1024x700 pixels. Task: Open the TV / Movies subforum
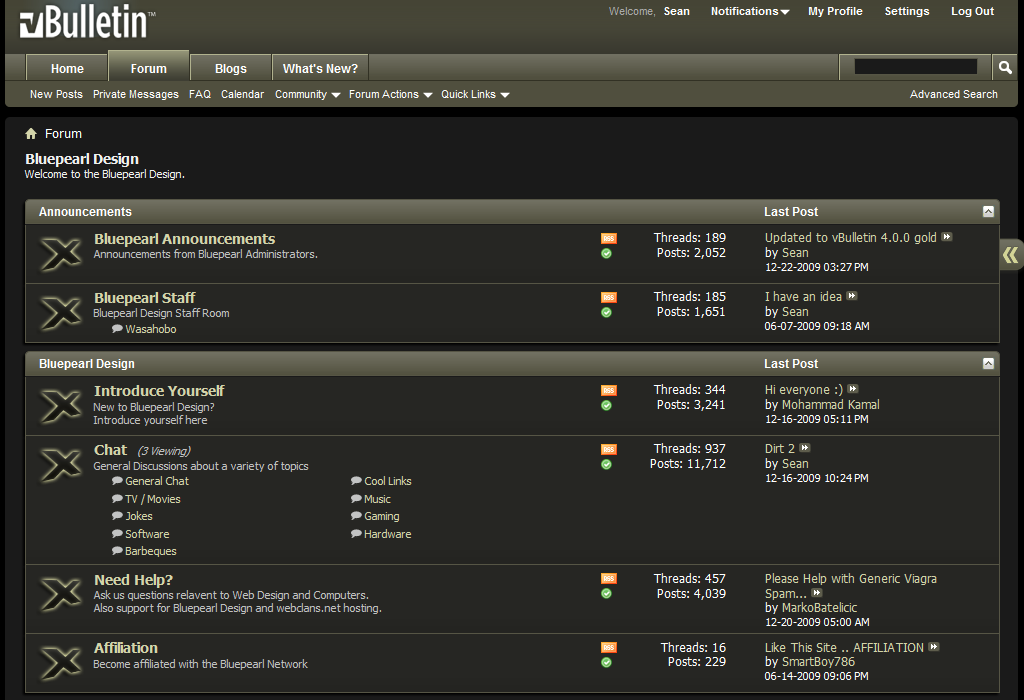153,499
